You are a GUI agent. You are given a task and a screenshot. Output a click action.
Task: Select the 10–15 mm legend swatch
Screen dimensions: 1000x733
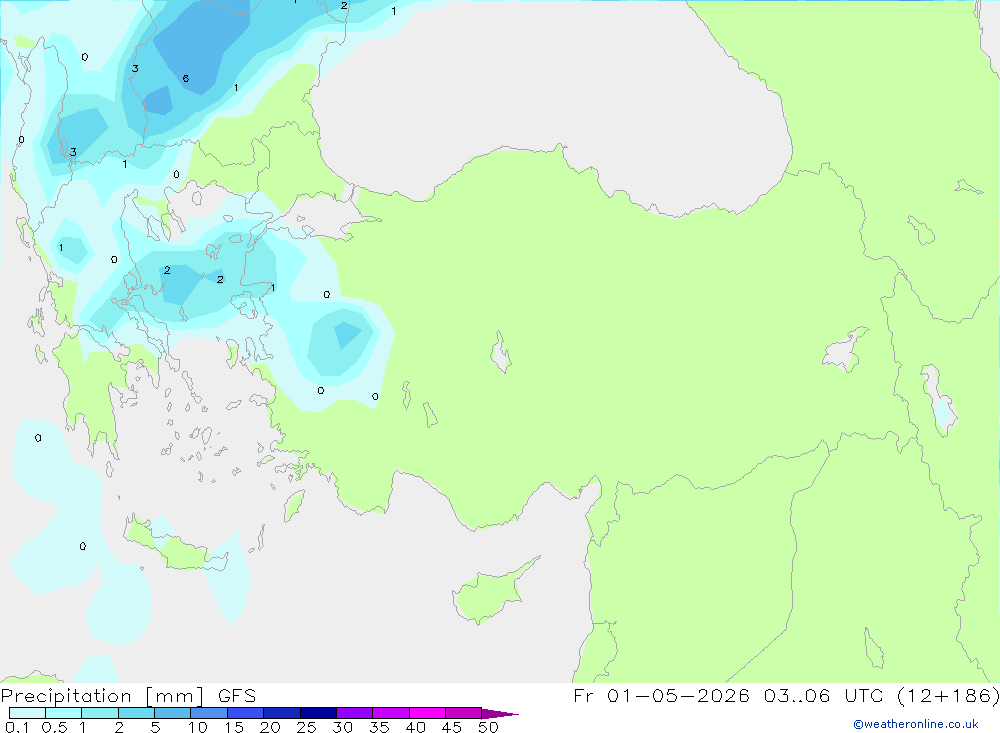tap(209, 713)
